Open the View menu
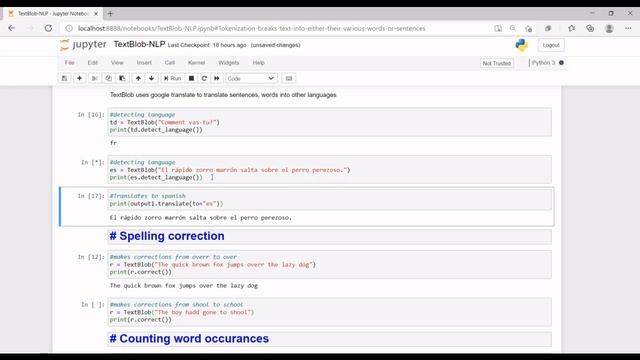 (117, 62)
